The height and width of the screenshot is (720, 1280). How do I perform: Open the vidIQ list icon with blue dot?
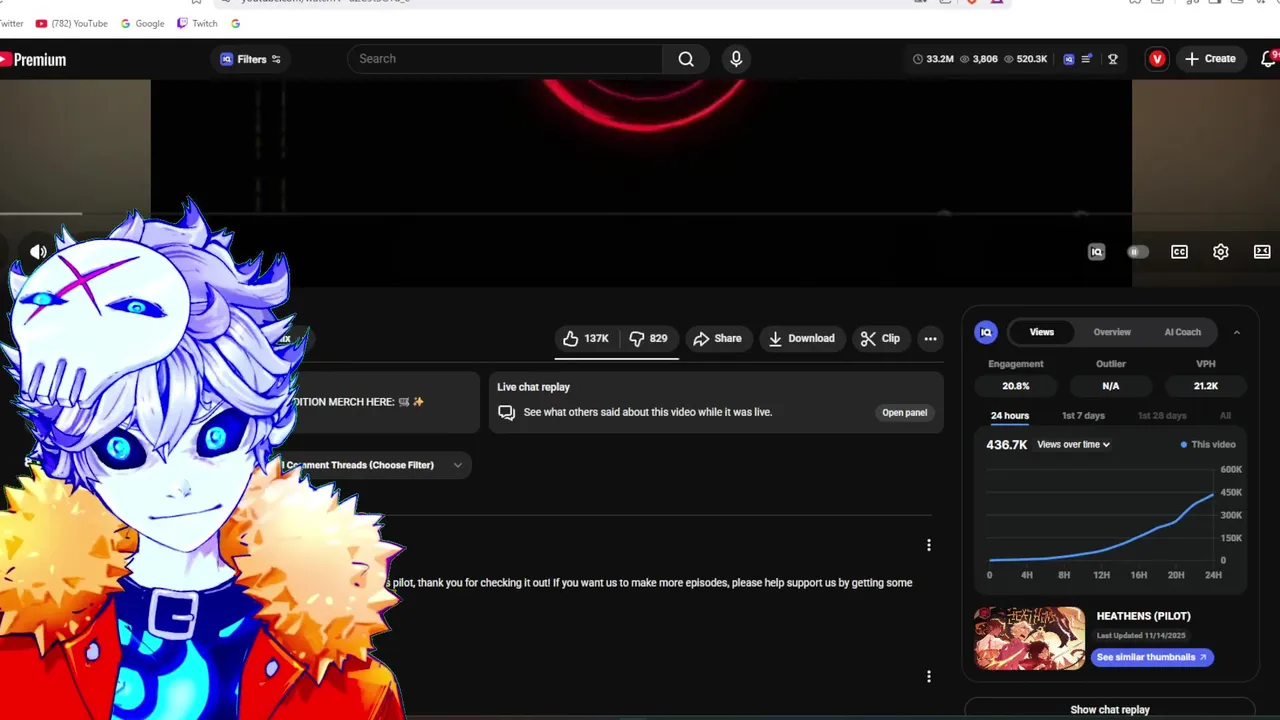[1087, 59]
